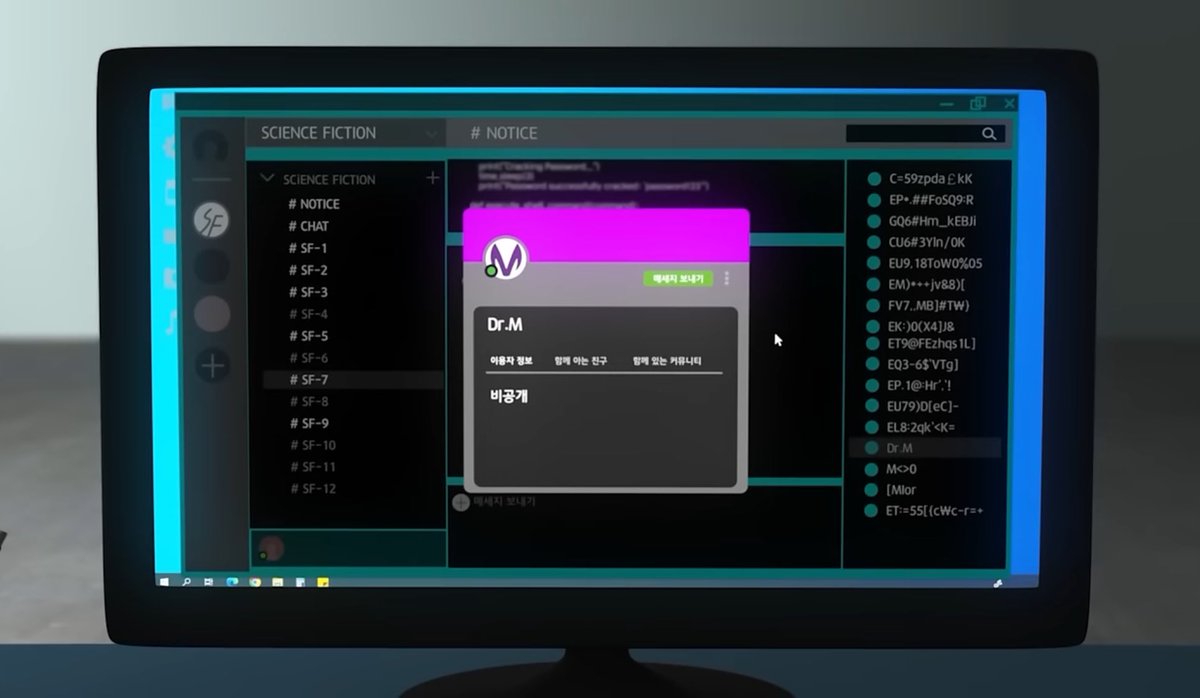Click the search magnifier icon
The width and height of the screenshot is (1200, 698).
point(989,134)
